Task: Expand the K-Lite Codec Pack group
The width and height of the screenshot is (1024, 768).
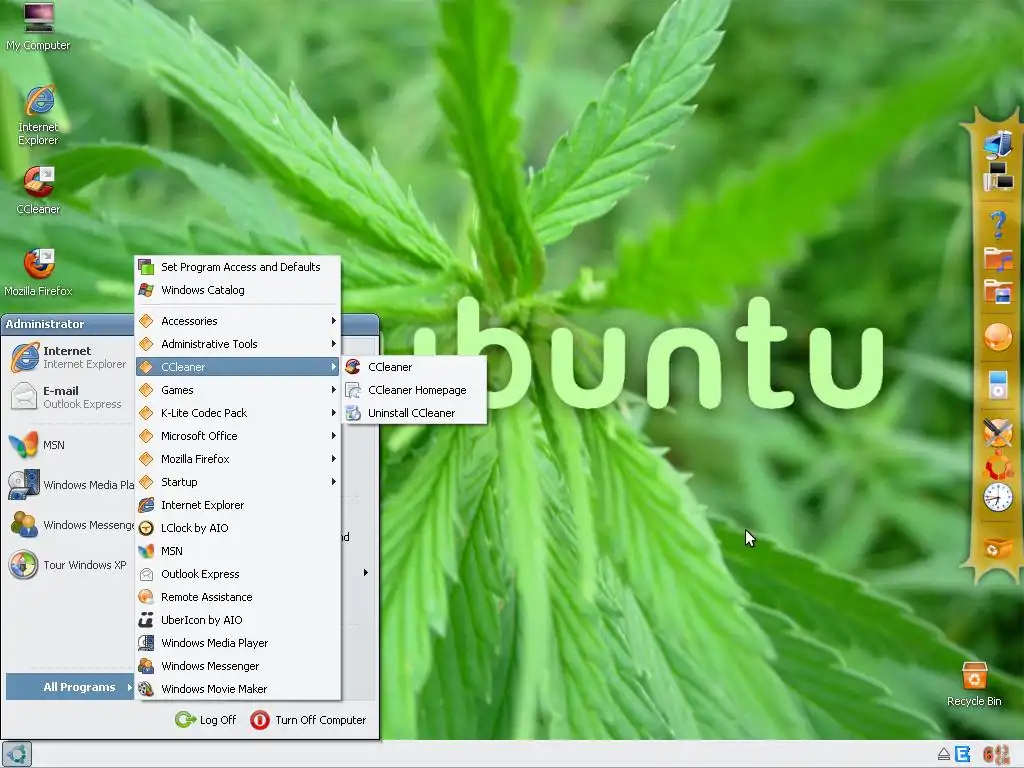Action: pyautogui.click(x=238, y=413)
